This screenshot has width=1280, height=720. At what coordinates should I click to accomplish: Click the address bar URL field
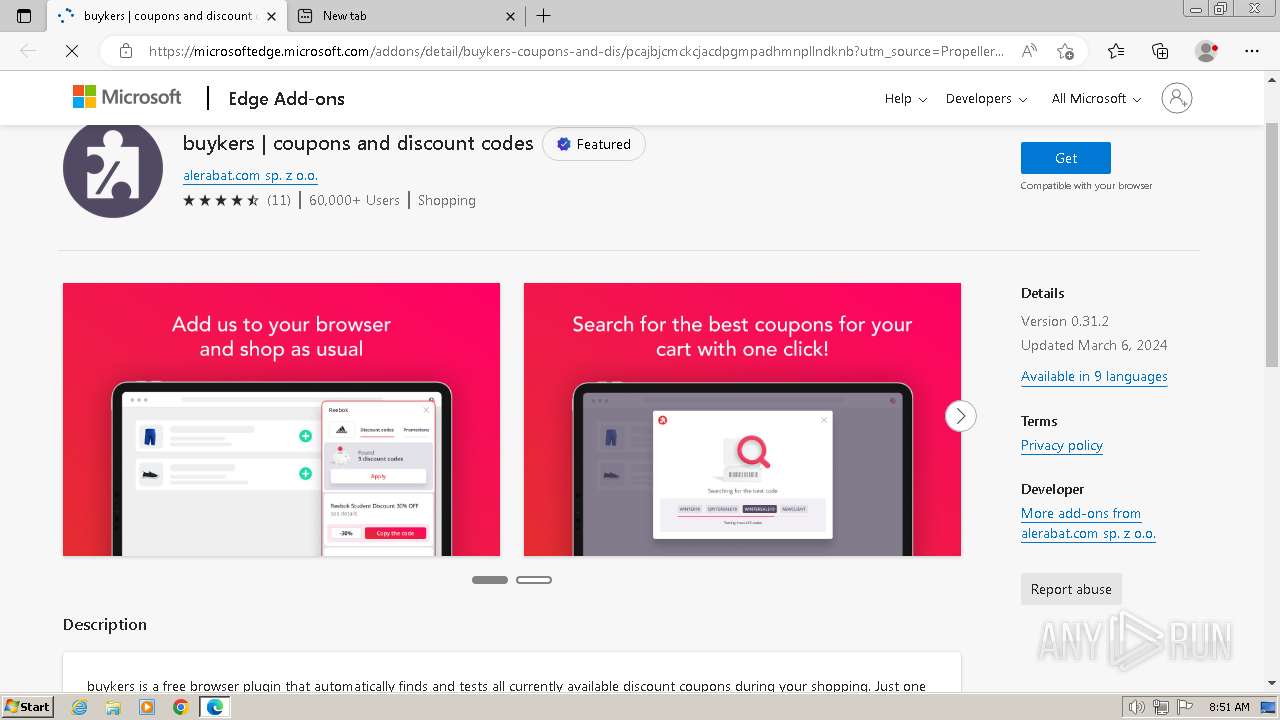pyautogui.click(x=576, y=51)
